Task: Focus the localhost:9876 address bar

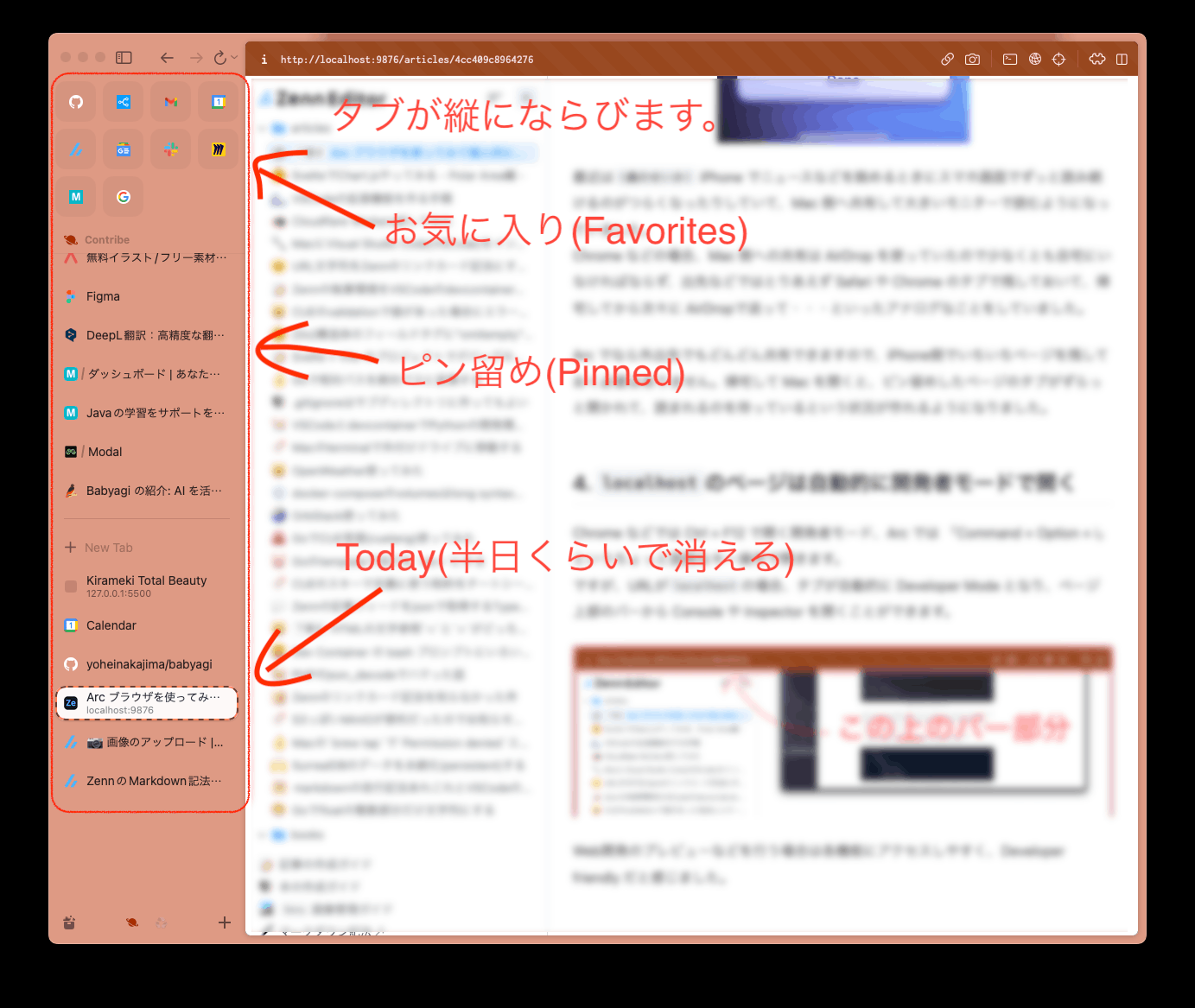Action: point(406,60)
